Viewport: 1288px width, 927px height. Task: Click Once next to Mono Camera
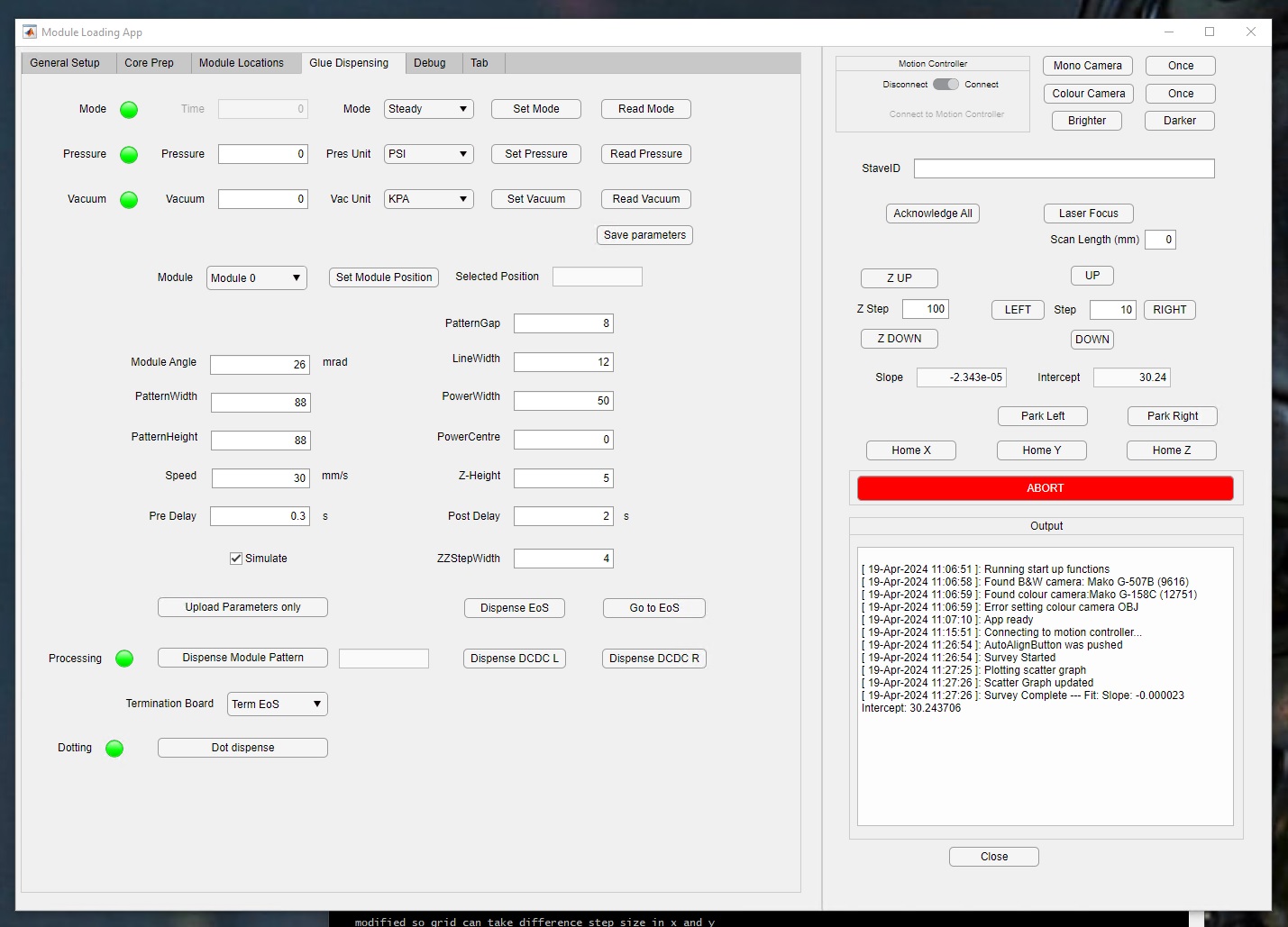[1181, 66]
